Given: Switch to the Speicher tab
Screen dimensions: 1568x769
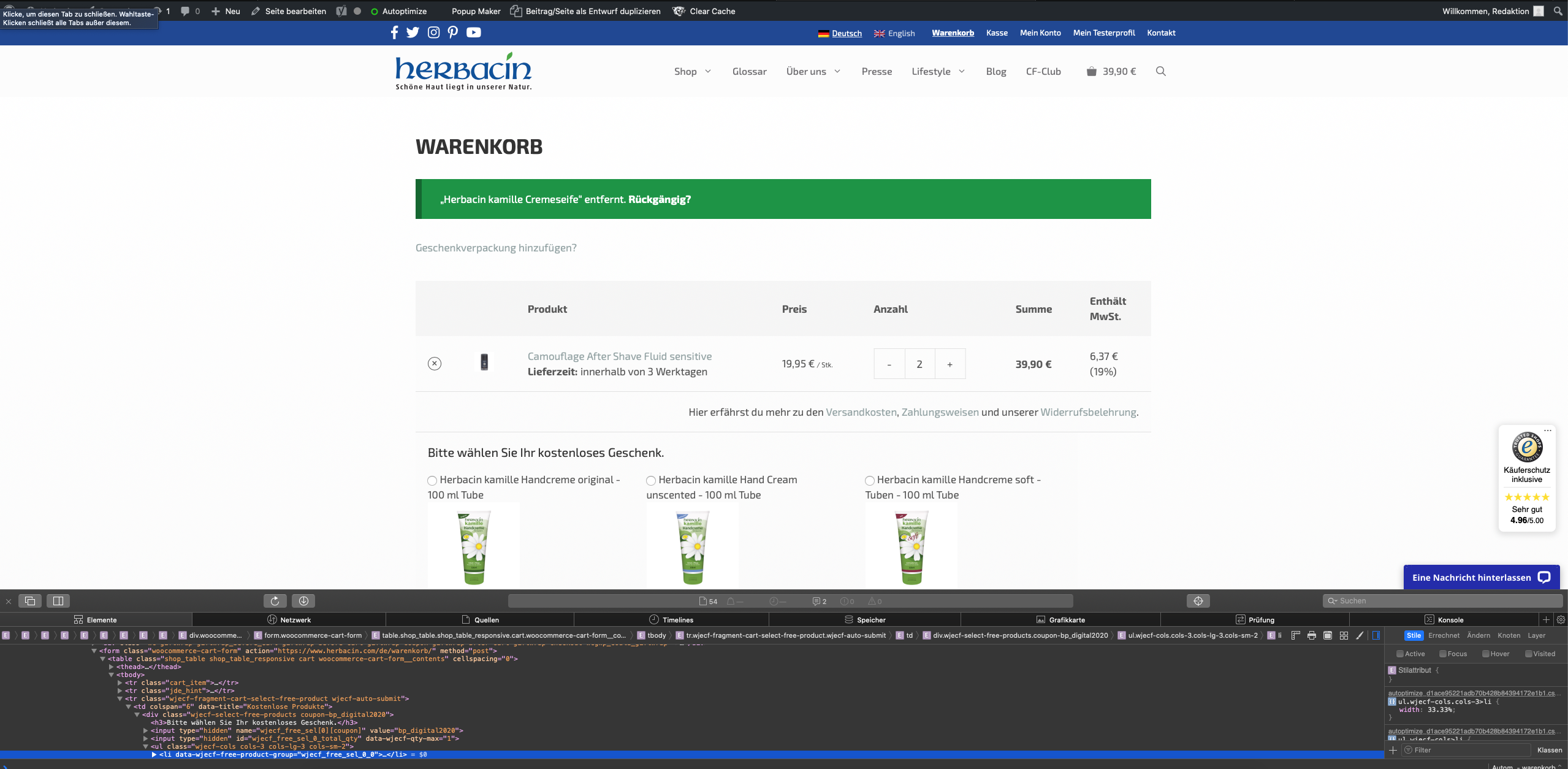Looking at the screenshot, I should 864,620.
